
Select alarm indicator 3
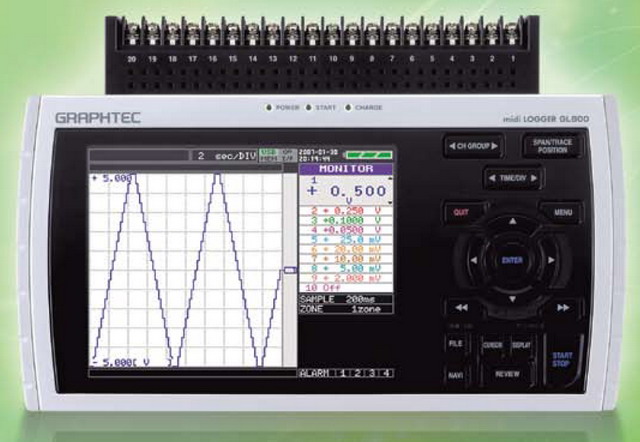[x=372, y=373]
